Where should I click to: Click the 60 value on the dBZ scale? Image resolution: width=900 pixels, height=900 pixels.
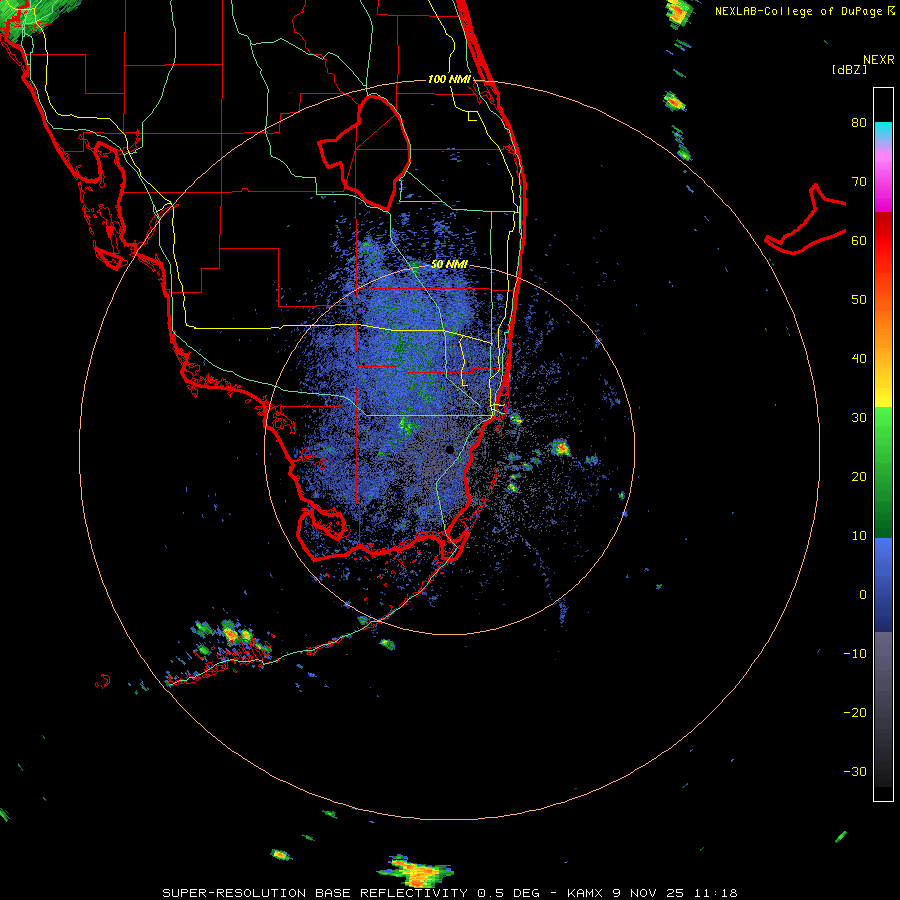point(859,240)
